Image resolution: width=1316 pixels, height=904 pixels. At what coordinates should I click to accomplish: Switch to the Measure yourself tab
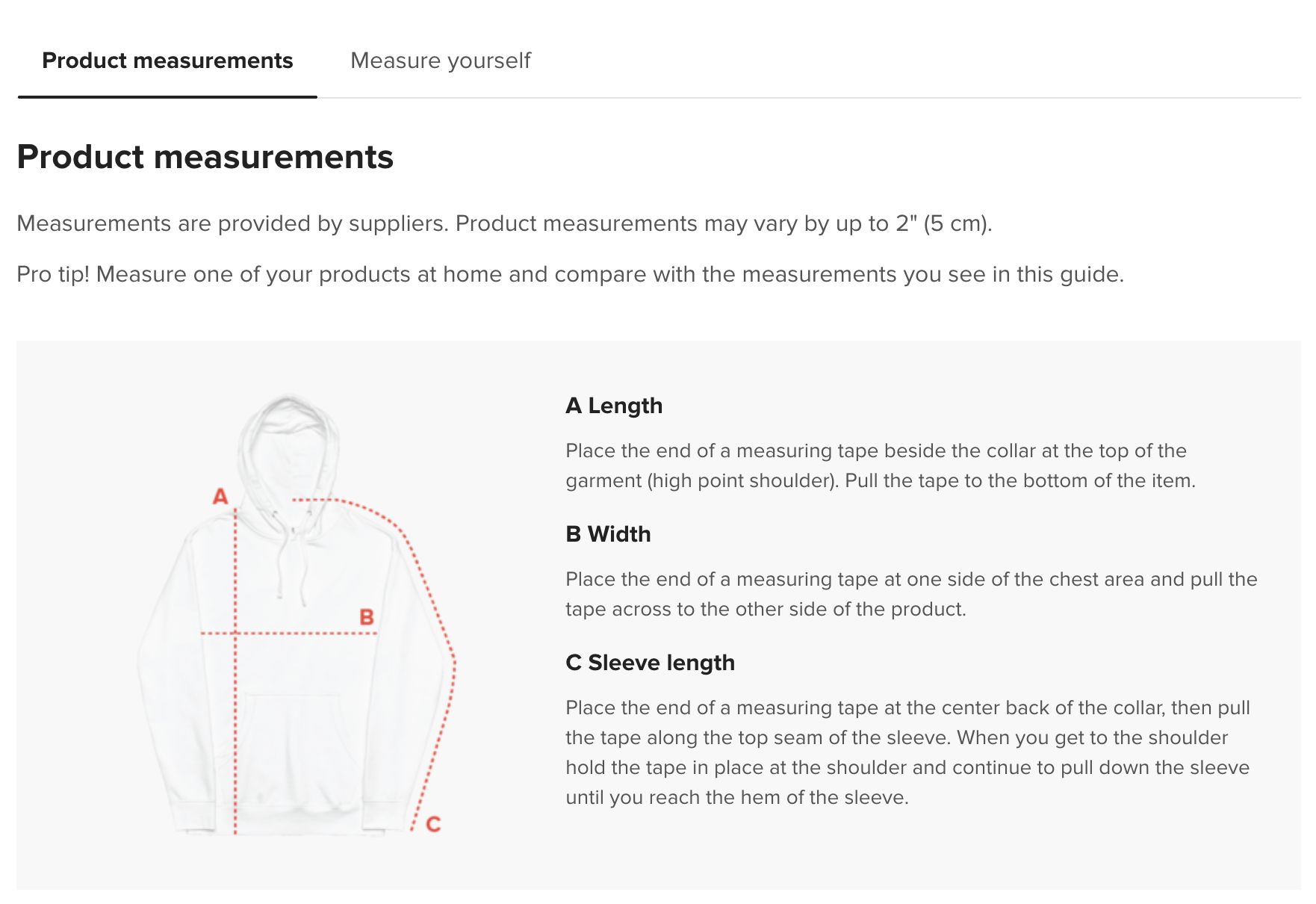click(441, 61)
